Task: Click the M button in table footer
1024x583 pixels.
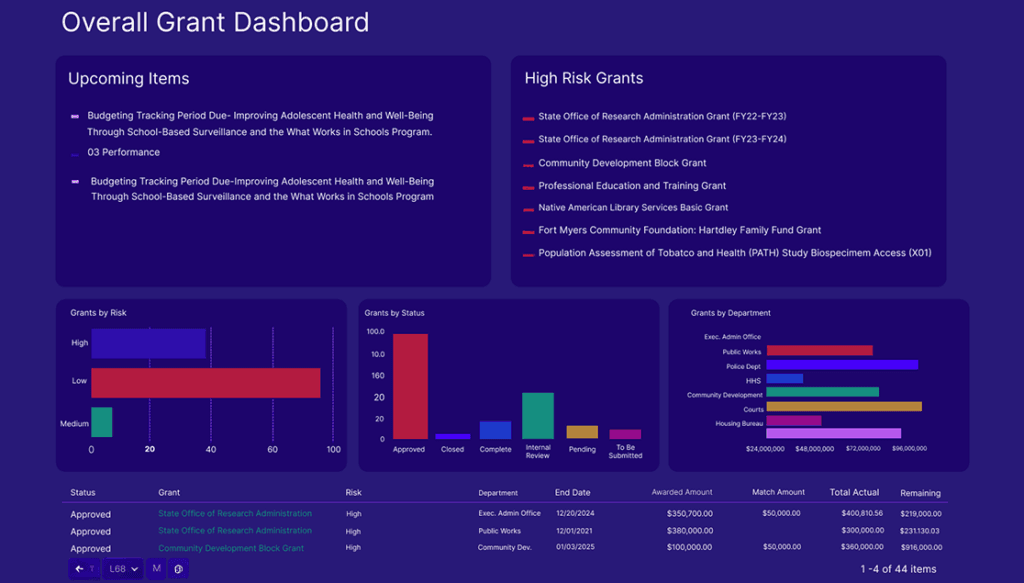Action: (156, 569)
